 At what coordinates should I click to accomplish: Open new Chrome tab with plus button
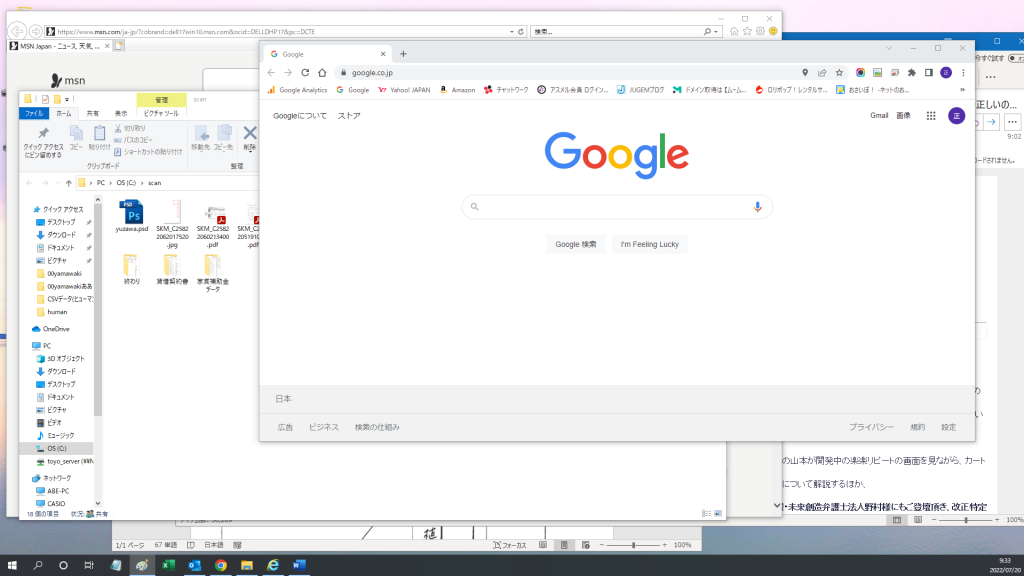(403, 54)
